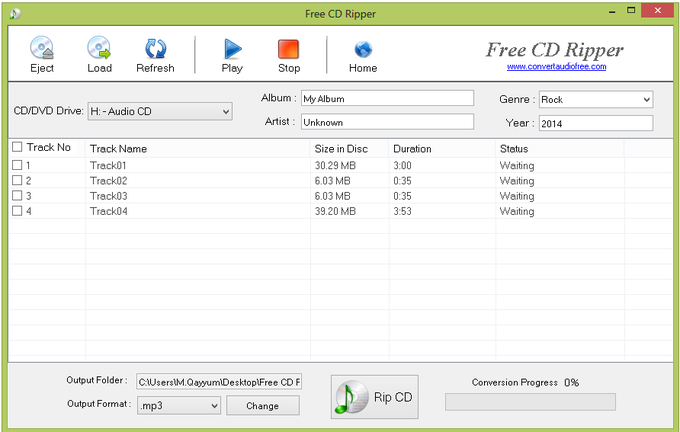
Task: Stop playback with the Stop icon
Action: point(288,49)
